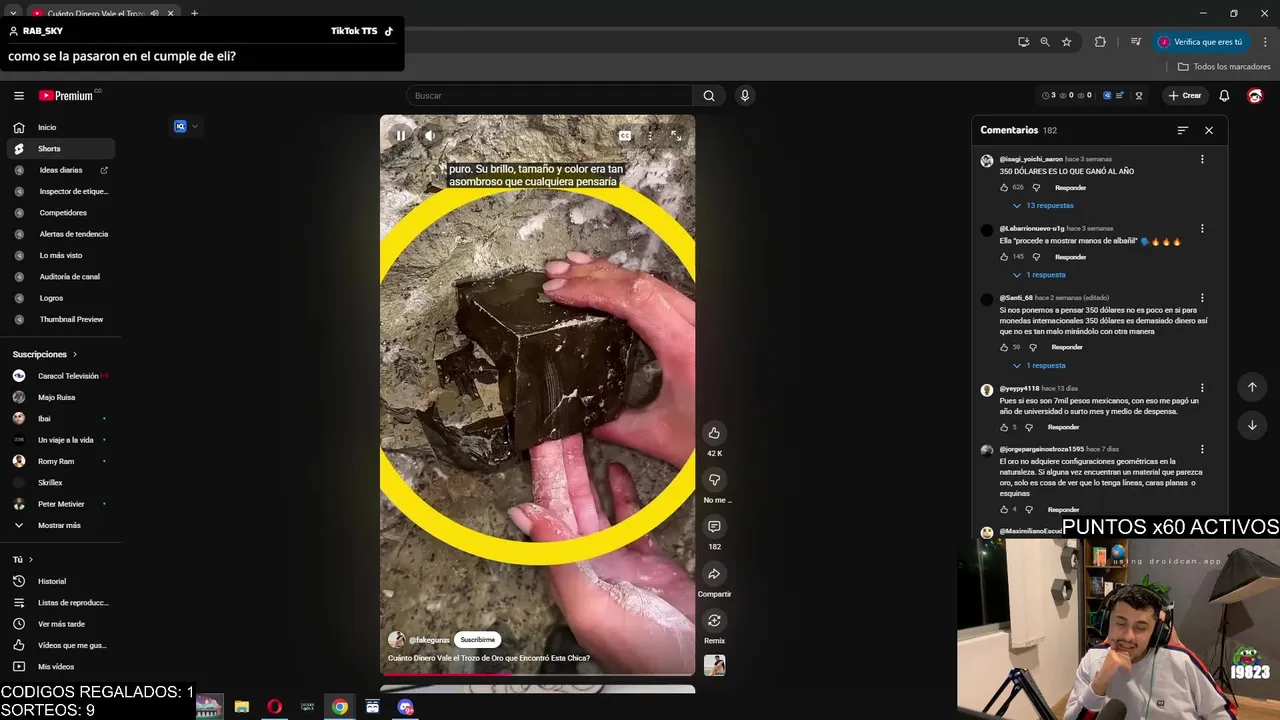Go to previous Short with up arrow
Screen dimensions: 1280x720
(1252, 387)
